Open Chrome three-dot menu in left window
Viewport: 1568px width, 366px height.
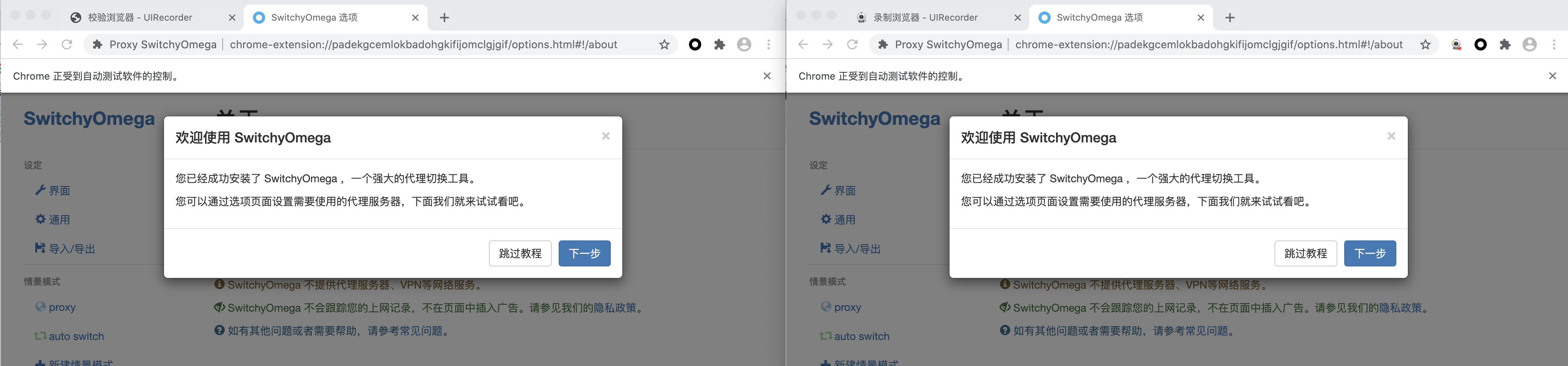pyautogui.click(x=769, y=44)
